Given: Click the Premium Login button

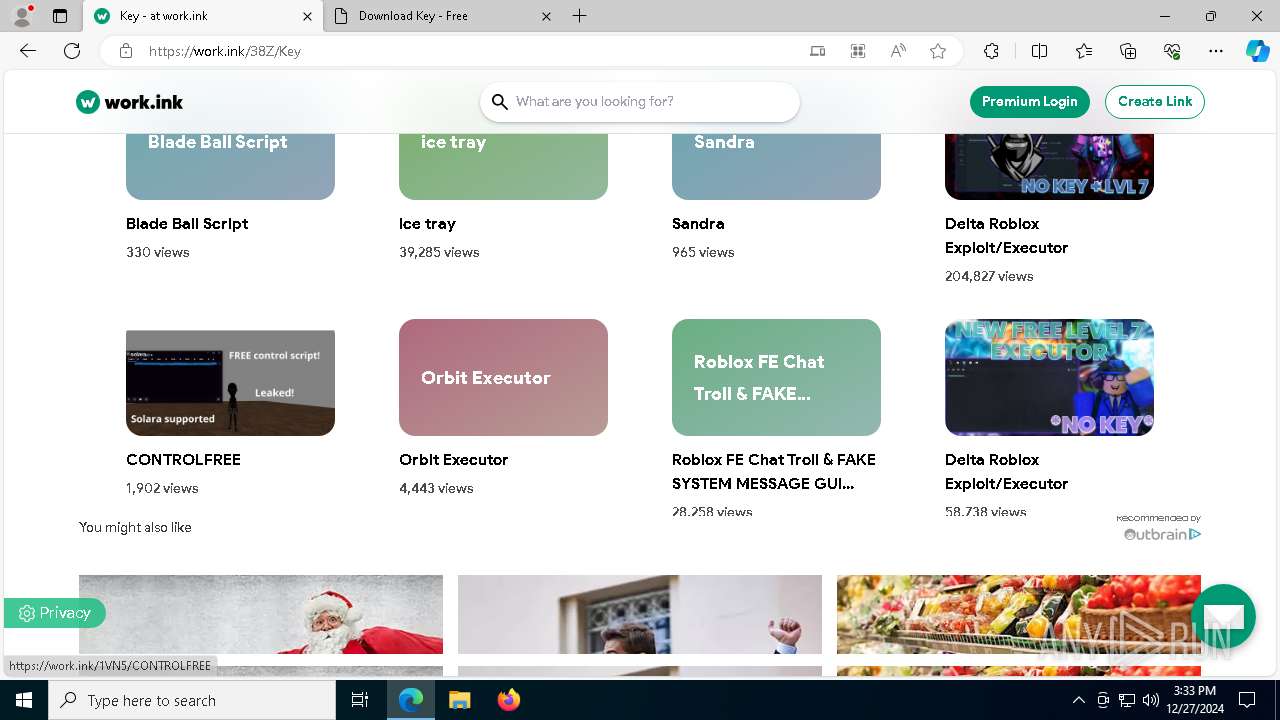Looking at the screenshot, I should [x=1029, y=101].
